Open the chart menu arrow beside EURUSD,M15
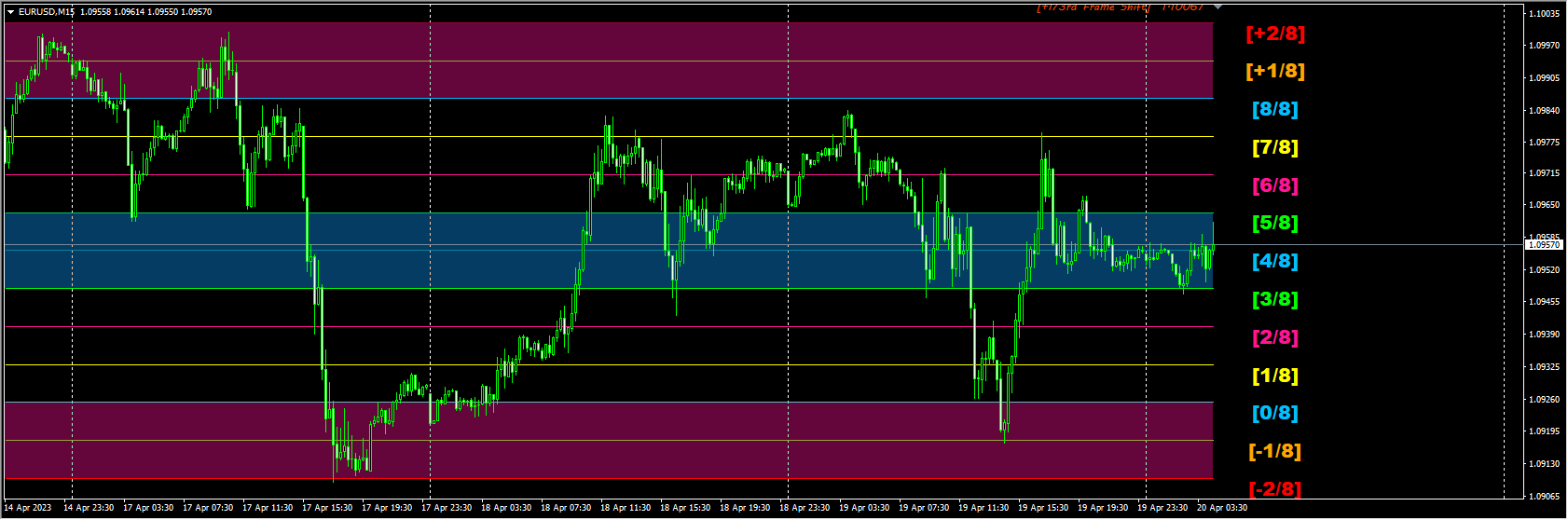 coord(10,12)
